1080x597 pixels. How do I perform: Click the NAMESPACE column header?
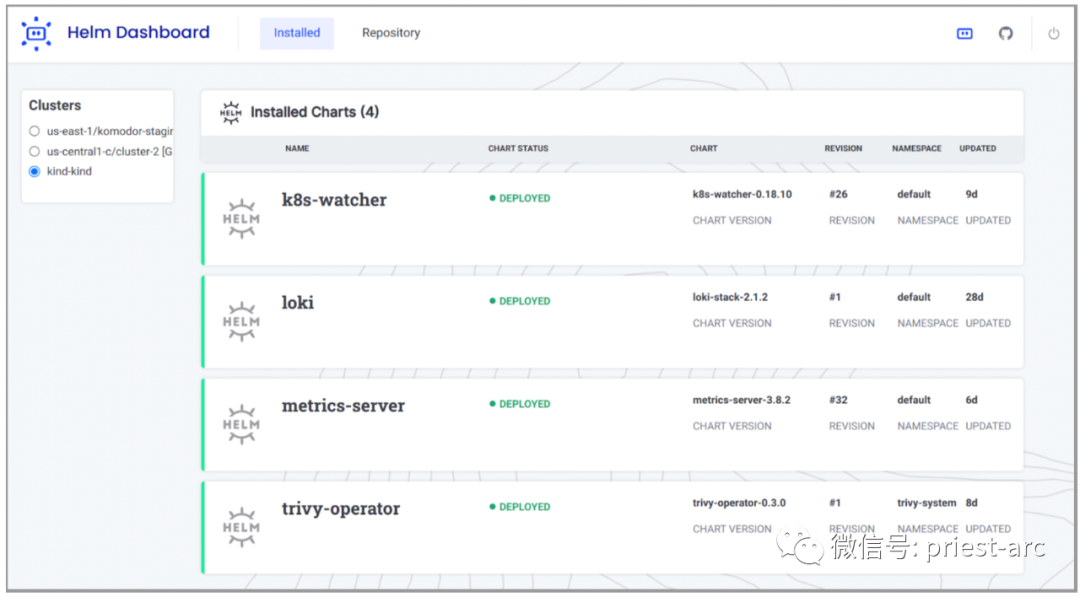916,149
